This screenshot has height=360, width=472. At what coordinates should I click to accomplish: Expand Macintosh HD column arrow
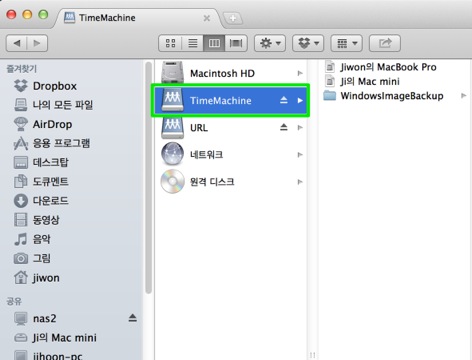click(300, 73)
